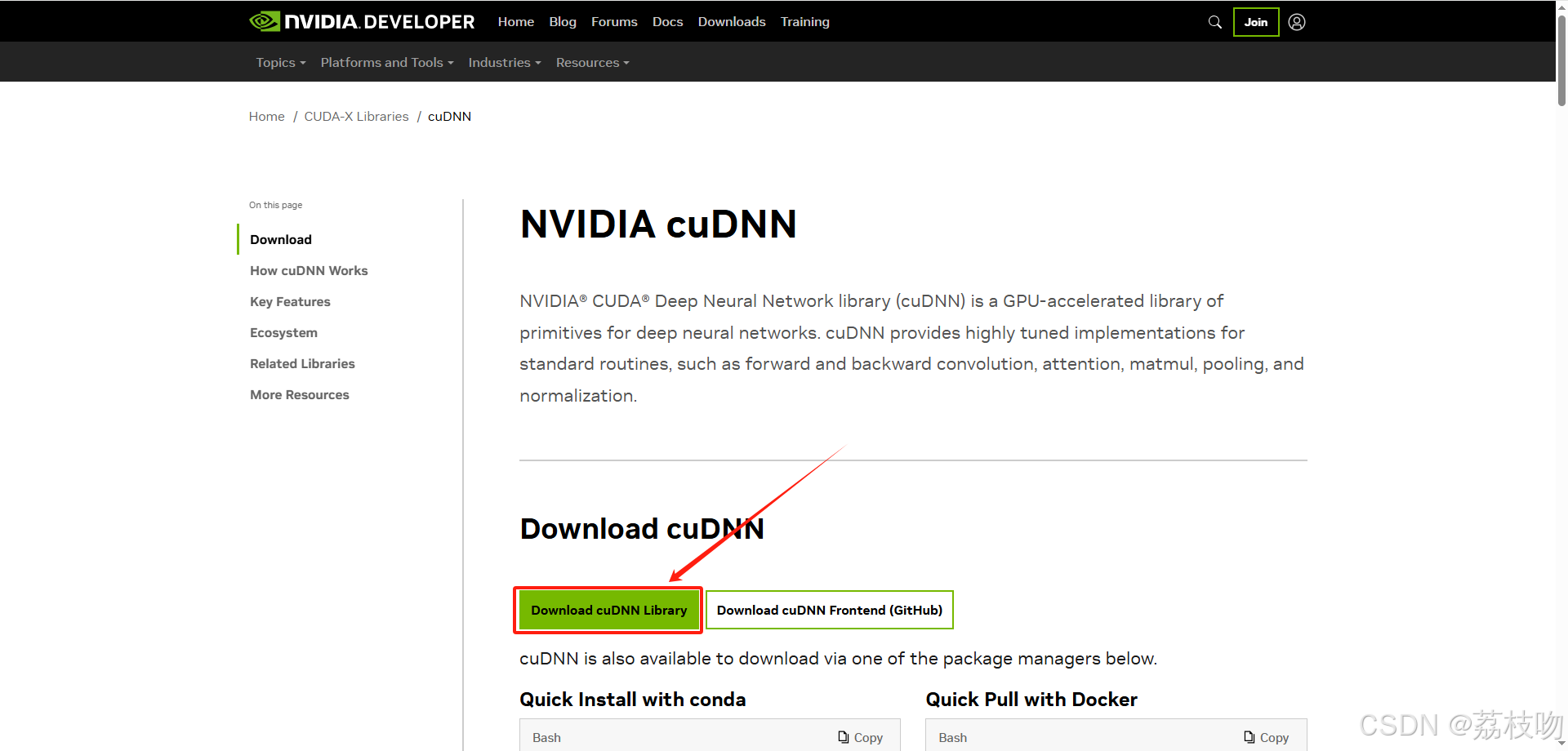Expand the Resources dropdown
Image resolution: width=1568 pixels, height=751 pixels.
tap(593, 62)
